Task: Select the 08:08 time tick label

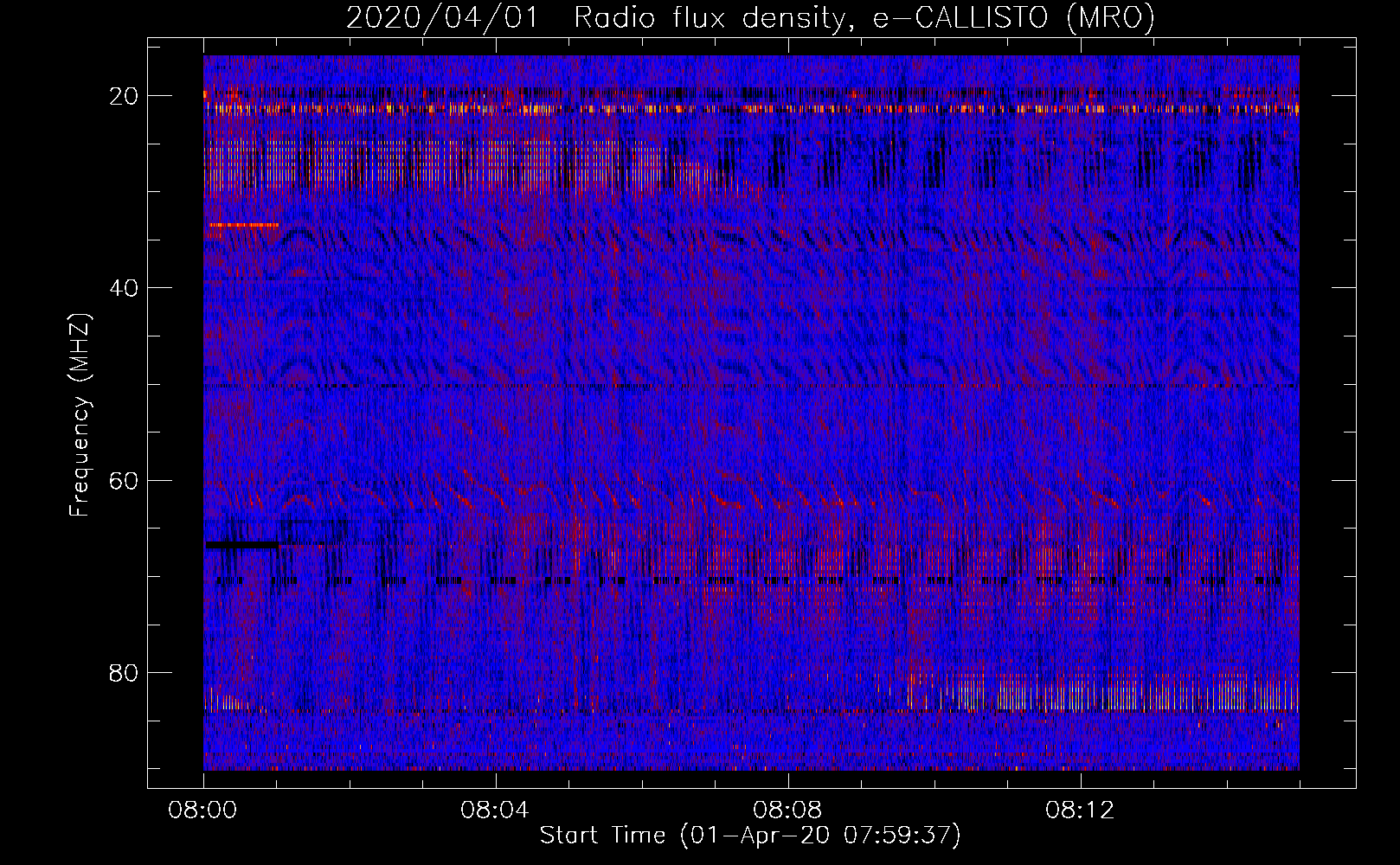Action: pos(788,811)
